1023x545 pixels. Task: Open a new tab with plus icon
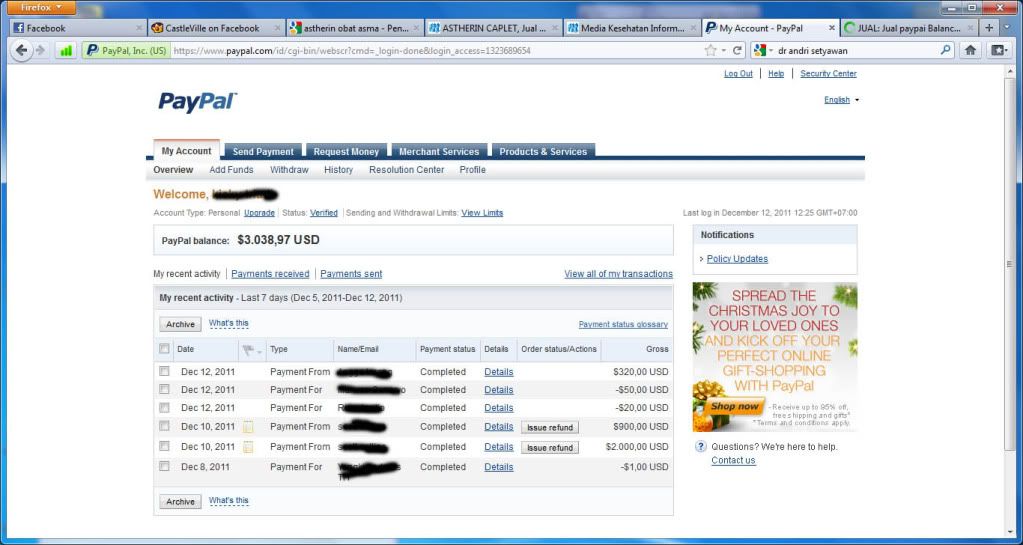pyautogui.click(x=989, y=27)
